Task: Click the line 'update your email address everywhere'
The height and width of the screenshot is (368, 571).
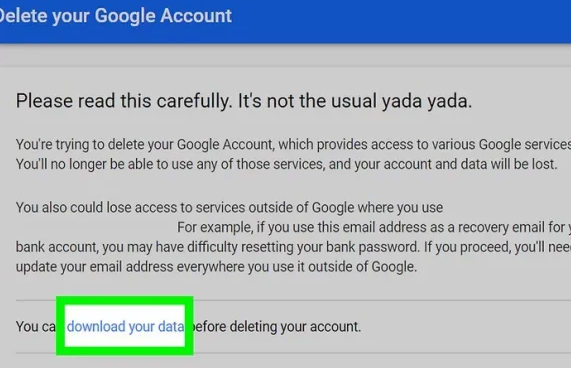Action: pos(216,267)
